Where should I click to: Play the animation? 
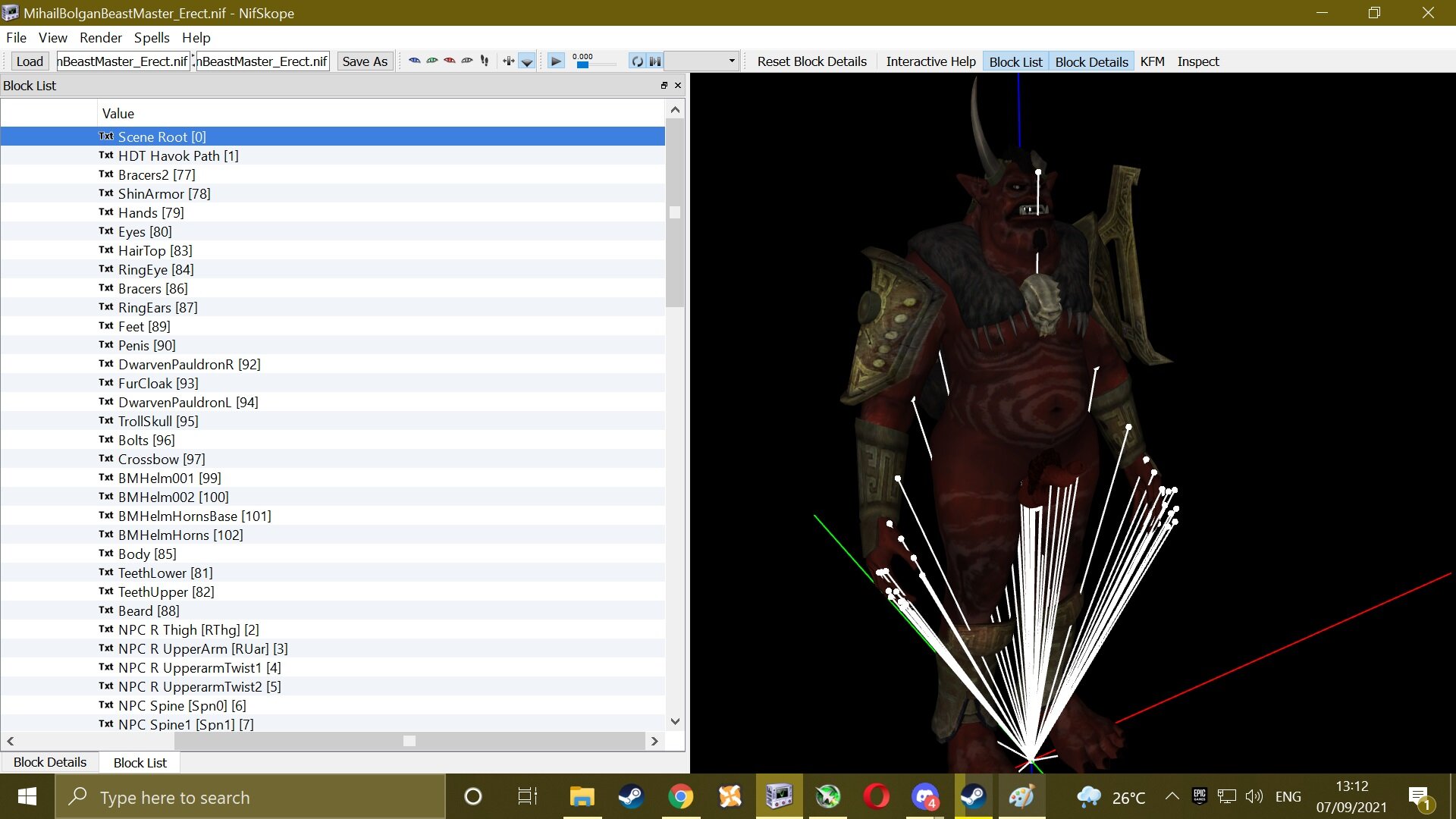(x=556, y=61)
